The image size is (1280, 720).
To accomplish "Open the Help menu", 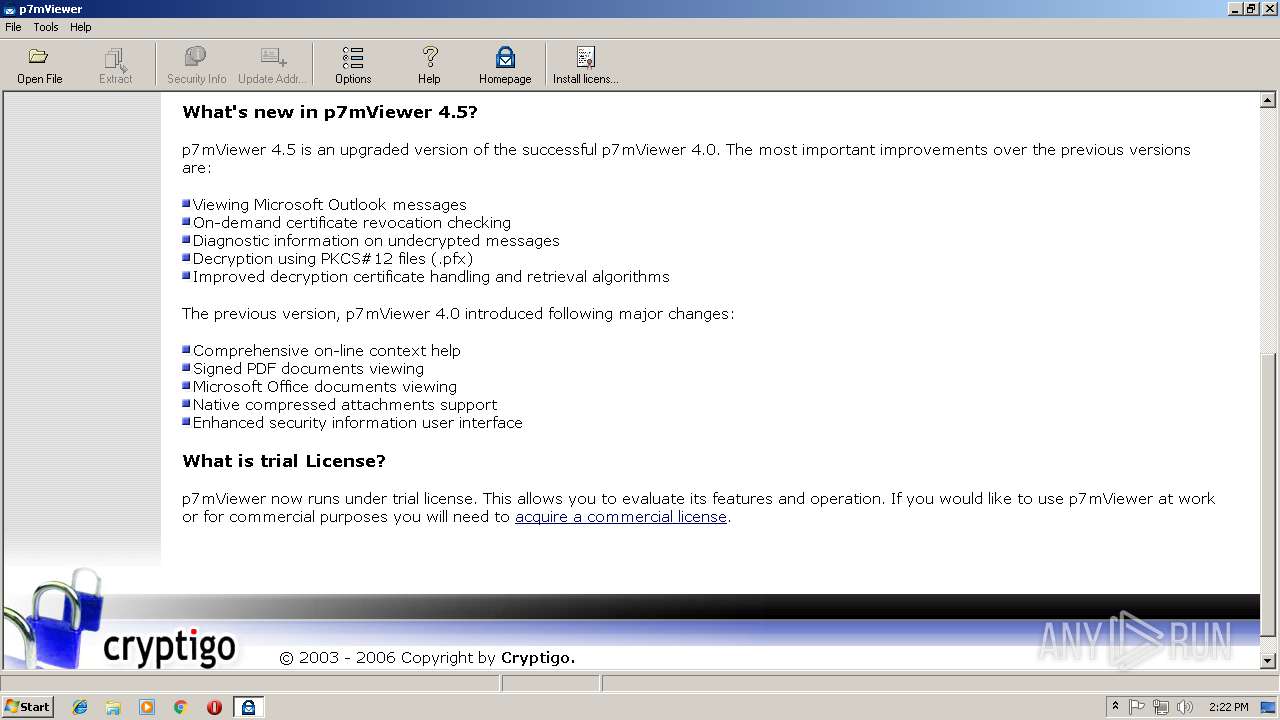I will (81, 27).
